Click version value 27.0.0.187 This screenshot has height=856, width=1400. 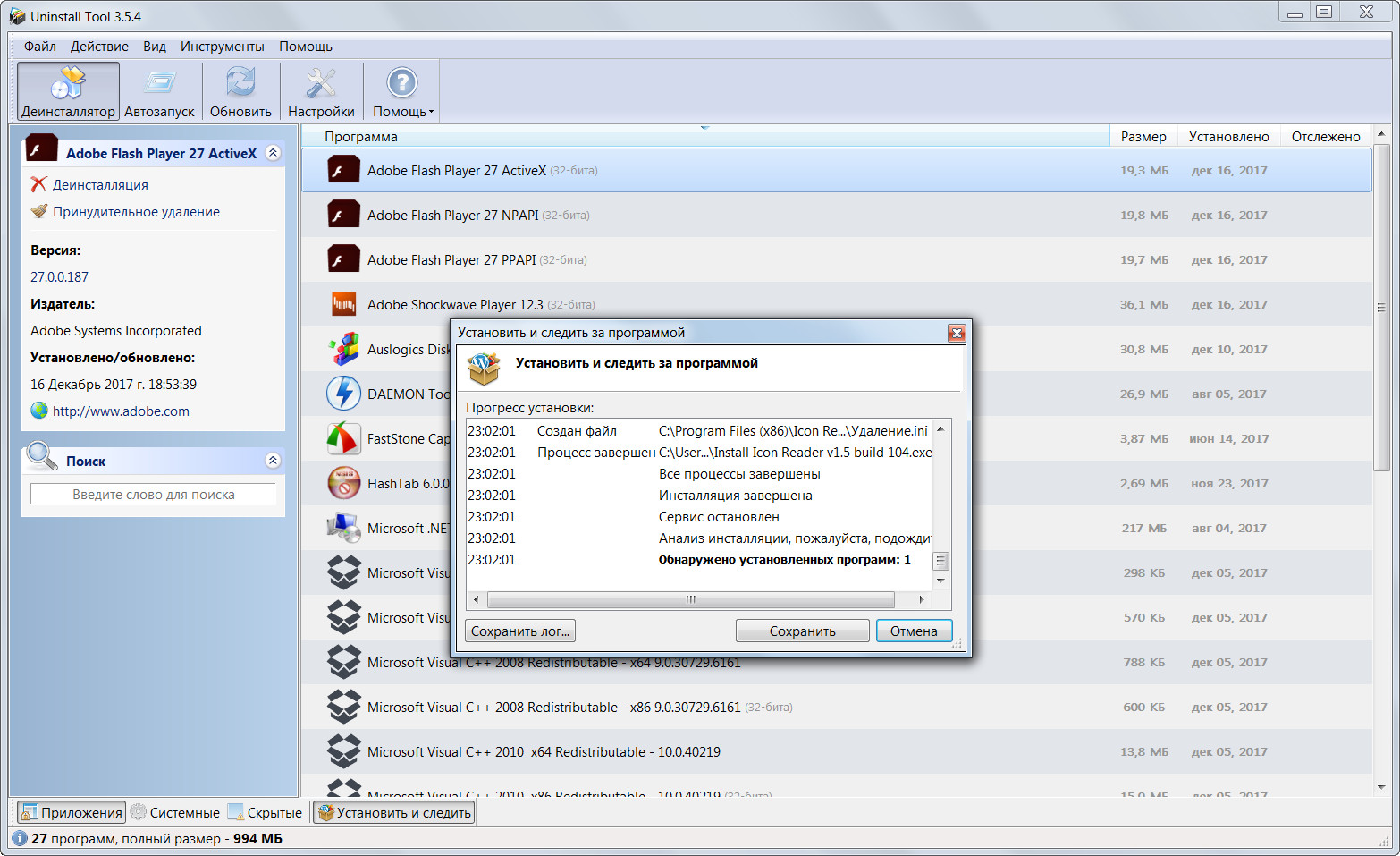(59, 277)
